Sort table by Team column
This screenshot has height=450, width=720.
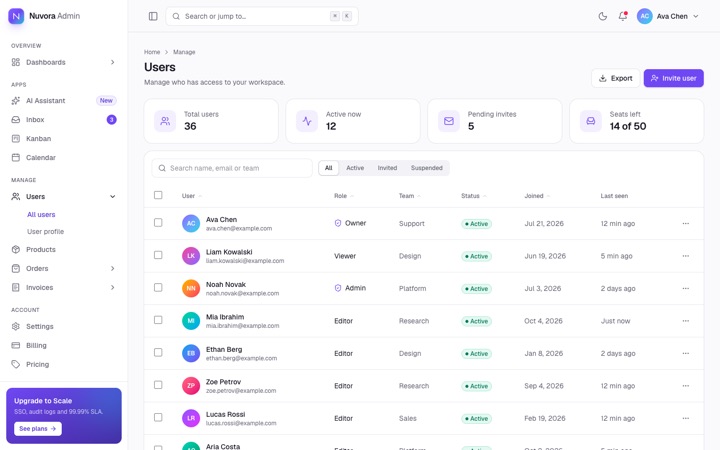click(x=409, y=196)
